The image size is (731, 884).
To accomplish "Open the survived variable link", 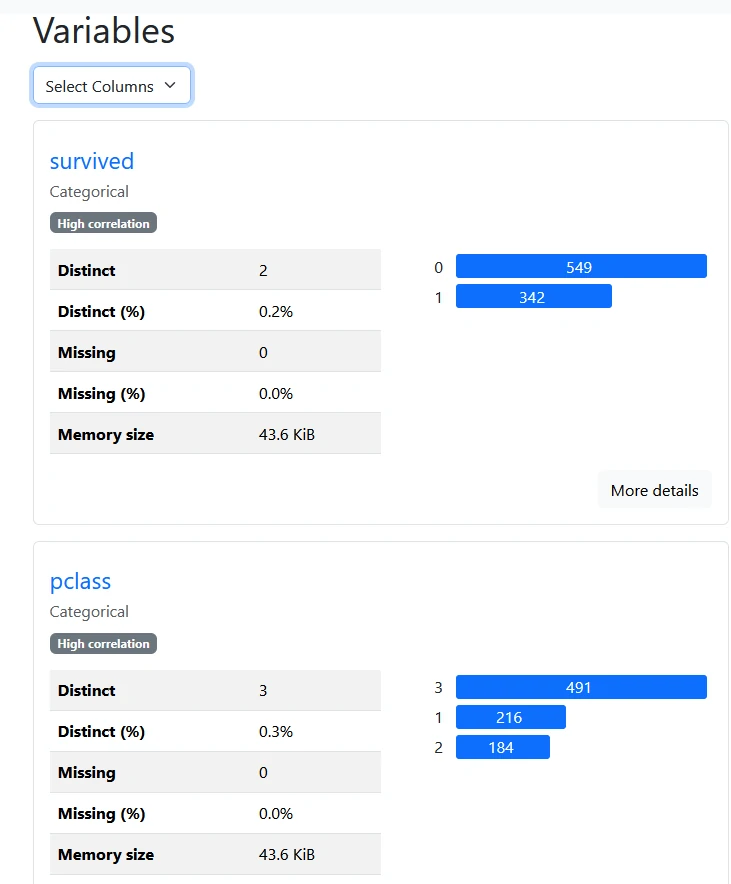I will click(92, 161).
